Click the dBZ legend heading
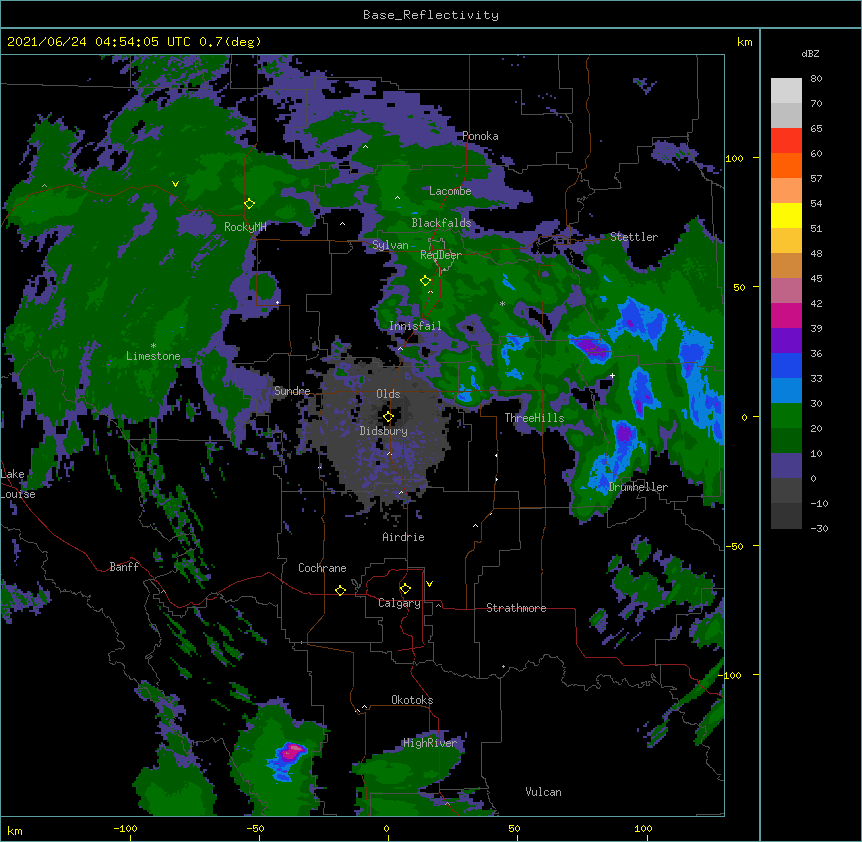 (810, 54)
